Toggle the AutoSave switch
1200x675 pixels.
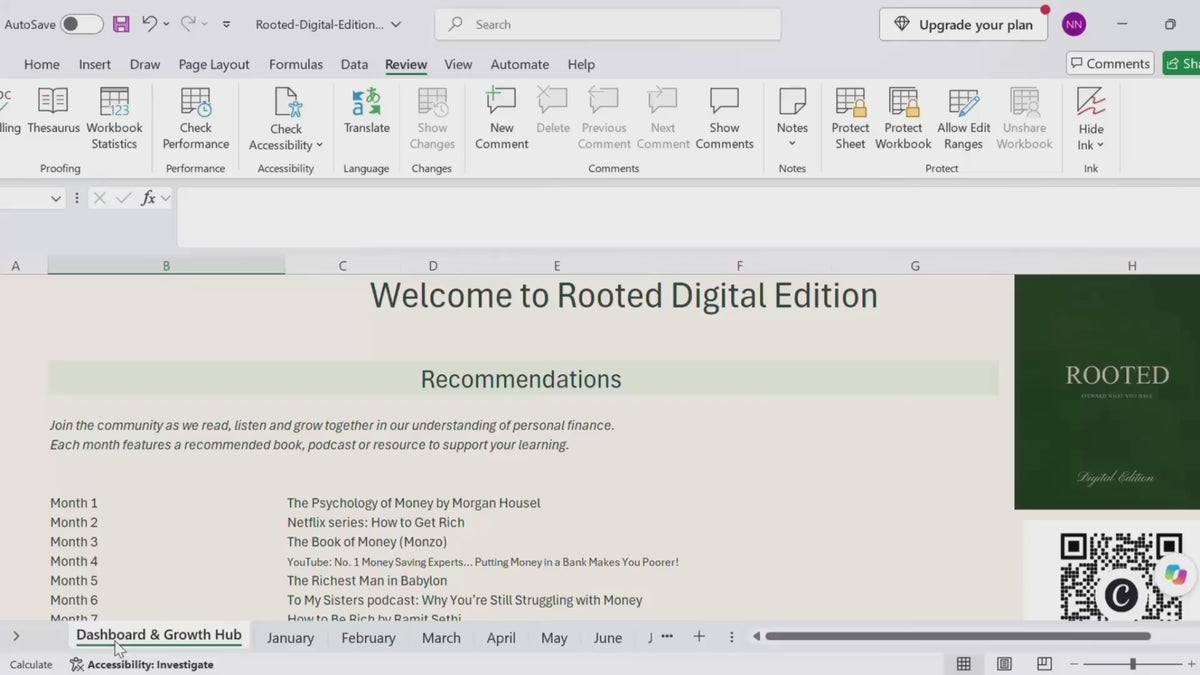coord(82,24)
